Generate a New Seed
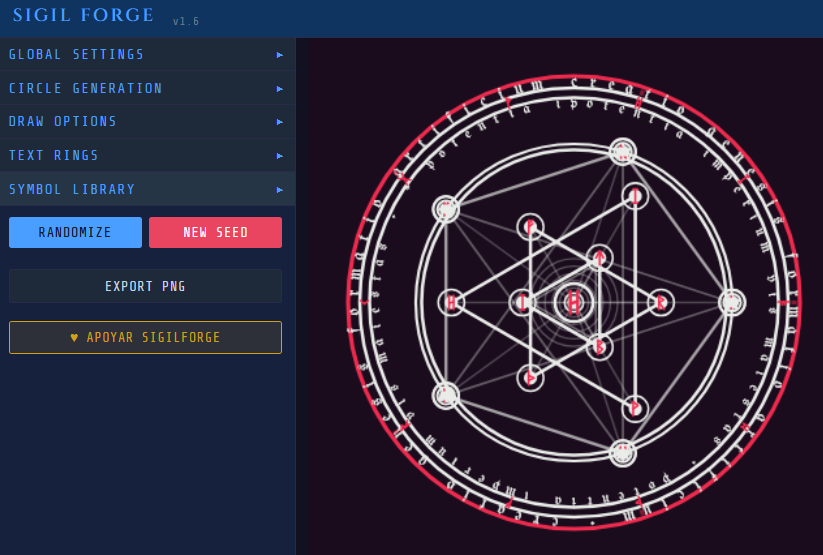Screen dimensions: 823x555 215,232
